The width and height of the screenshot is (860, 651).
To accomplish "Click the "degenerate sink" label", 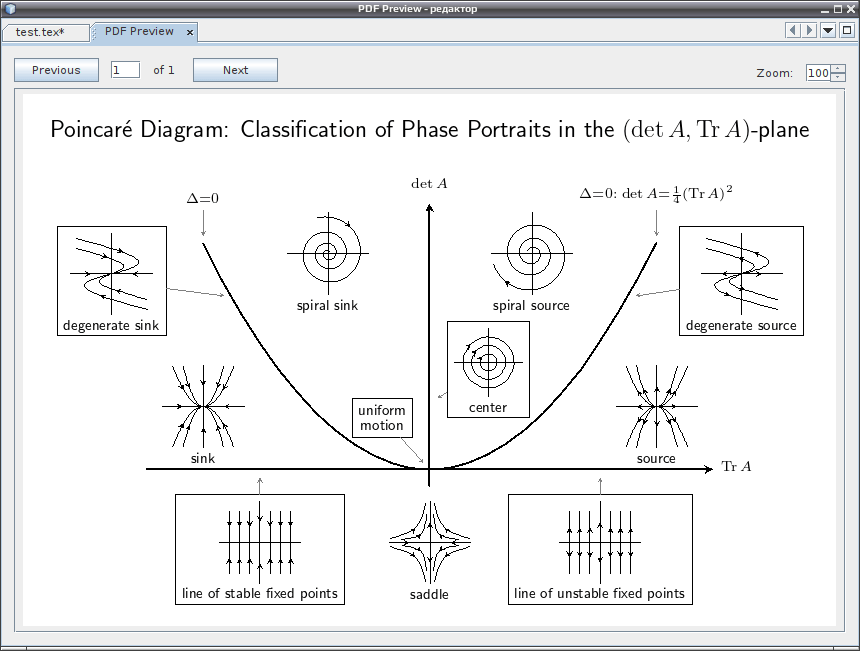I will [x=111, y=326].
